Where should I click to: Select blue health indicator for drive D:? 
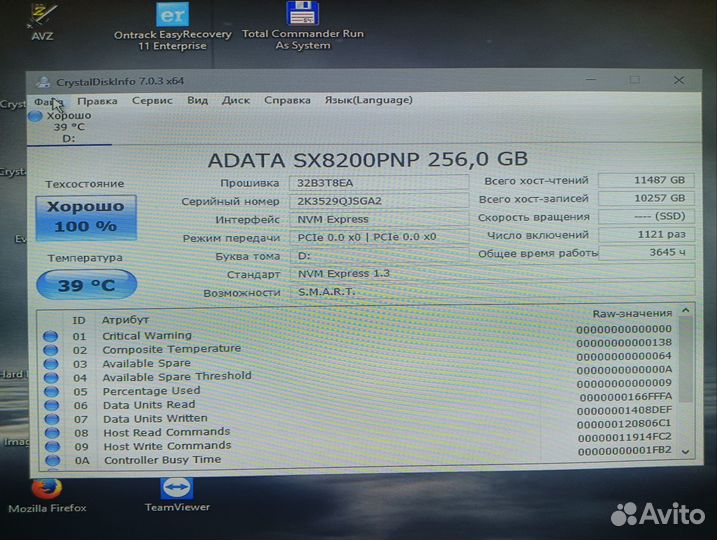pos(35,116)
